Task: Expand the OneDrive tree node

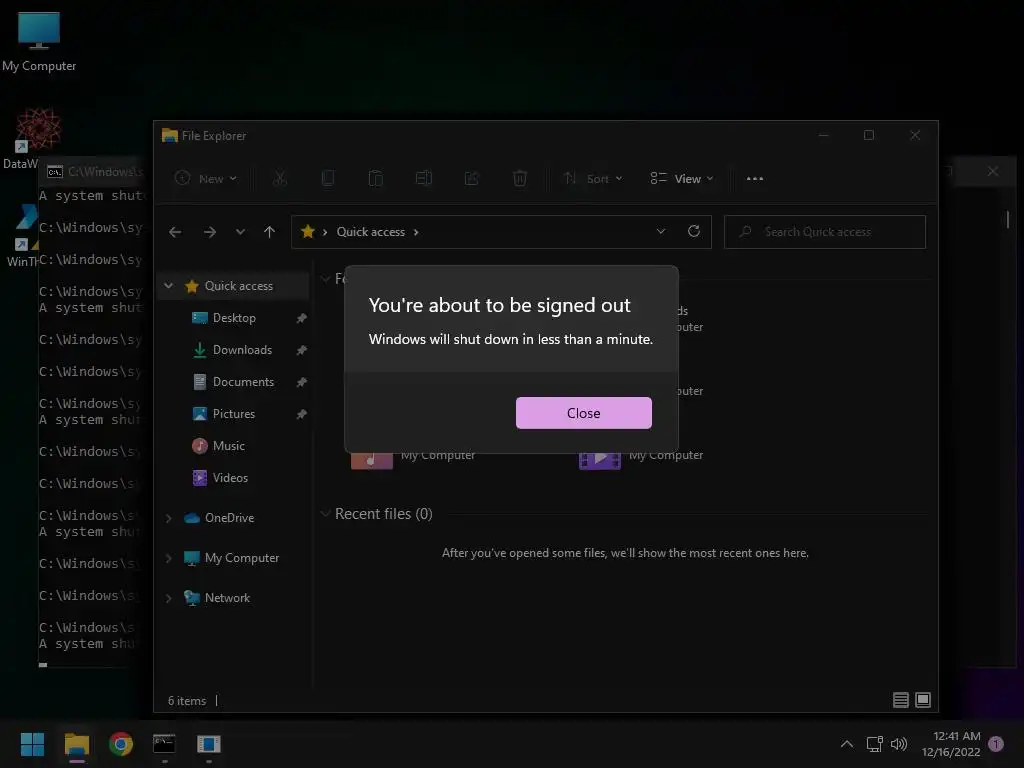Action: point(168,518)
